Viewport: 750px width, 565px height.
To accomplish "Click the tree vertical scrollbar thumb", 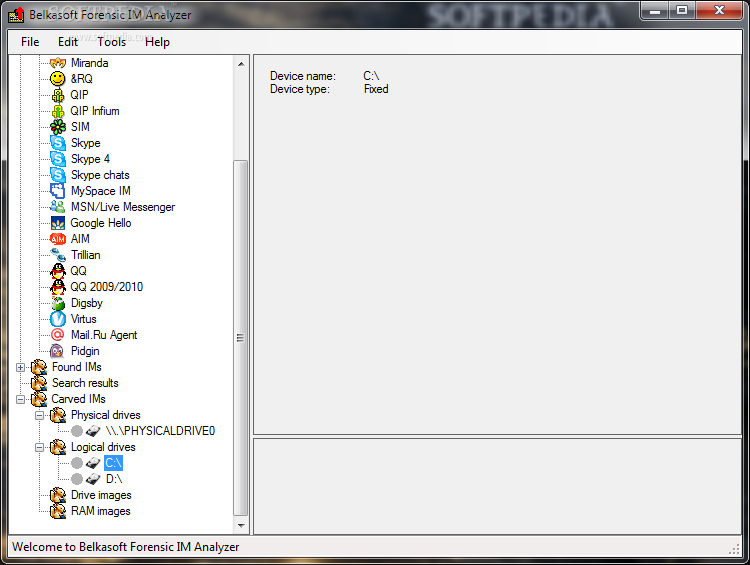I will [x=241, y=338].
